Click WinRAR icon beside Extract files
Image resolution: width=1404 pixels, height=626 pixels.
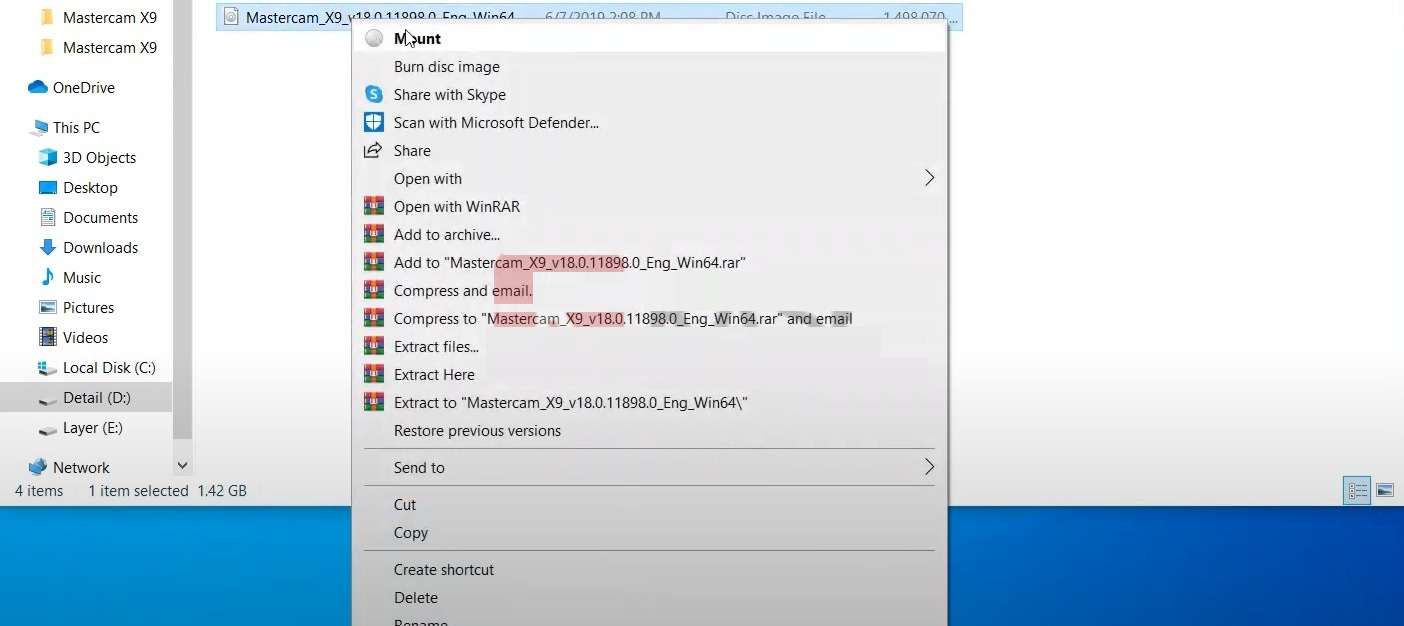[x=374, y=346]
